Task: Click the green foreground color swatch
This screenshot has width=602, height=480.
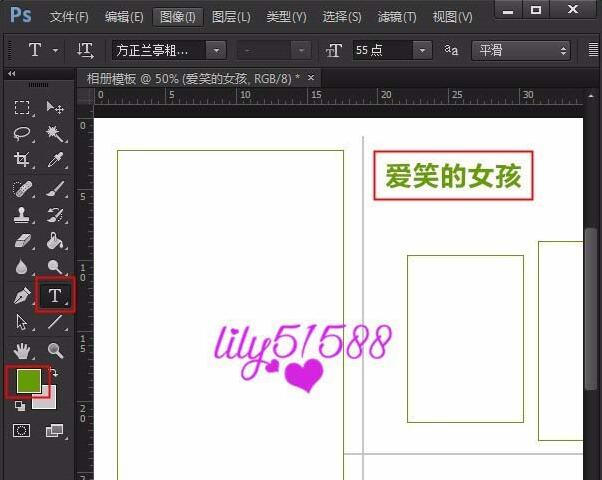Action: (x=28, y=381)
